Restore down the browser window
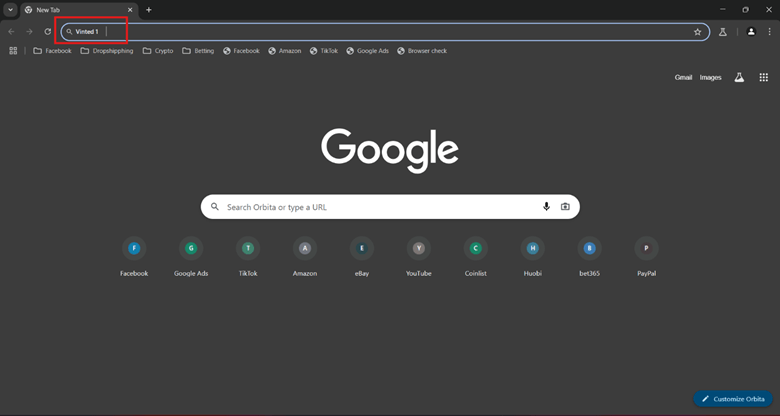780x416 pixels. click(745, 9)
